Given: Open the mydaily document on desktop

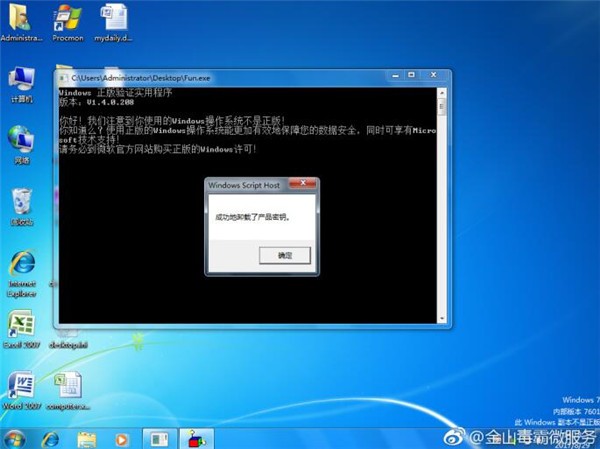Looking at the screenshot, I should [x=114, y=22].
